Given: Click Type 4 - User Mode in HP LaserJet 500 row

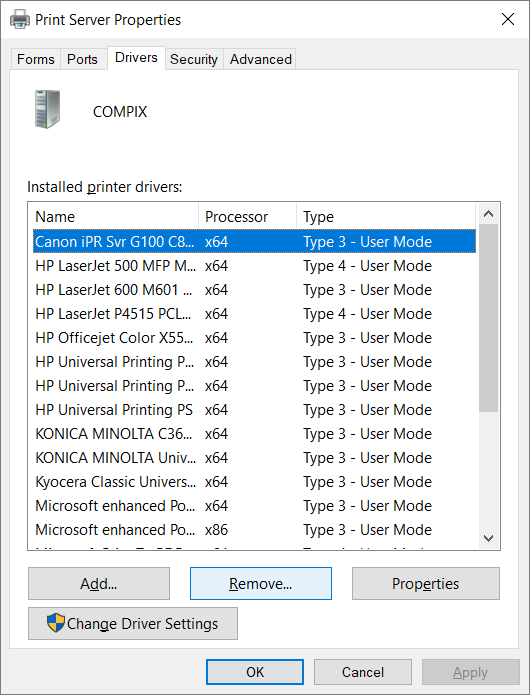Looking at the screenshot, I should click(x=367, y=266).
